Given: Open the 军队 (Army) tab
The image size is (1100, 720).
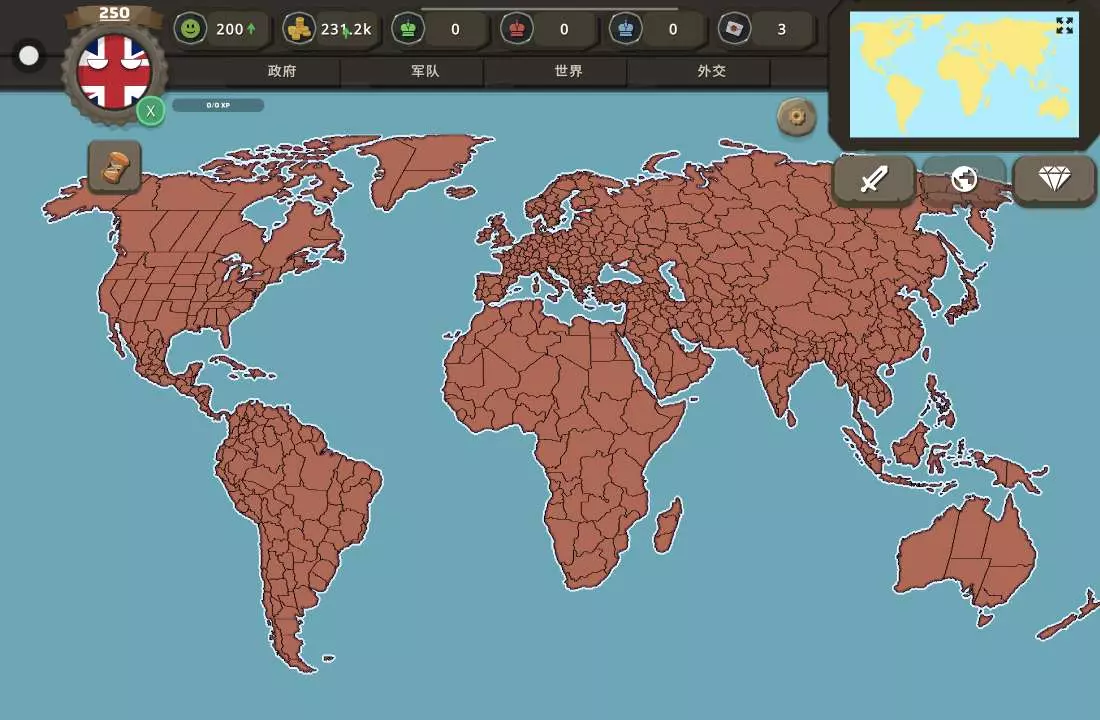Looking at the screenshot, I should click(x=425, y=72).
